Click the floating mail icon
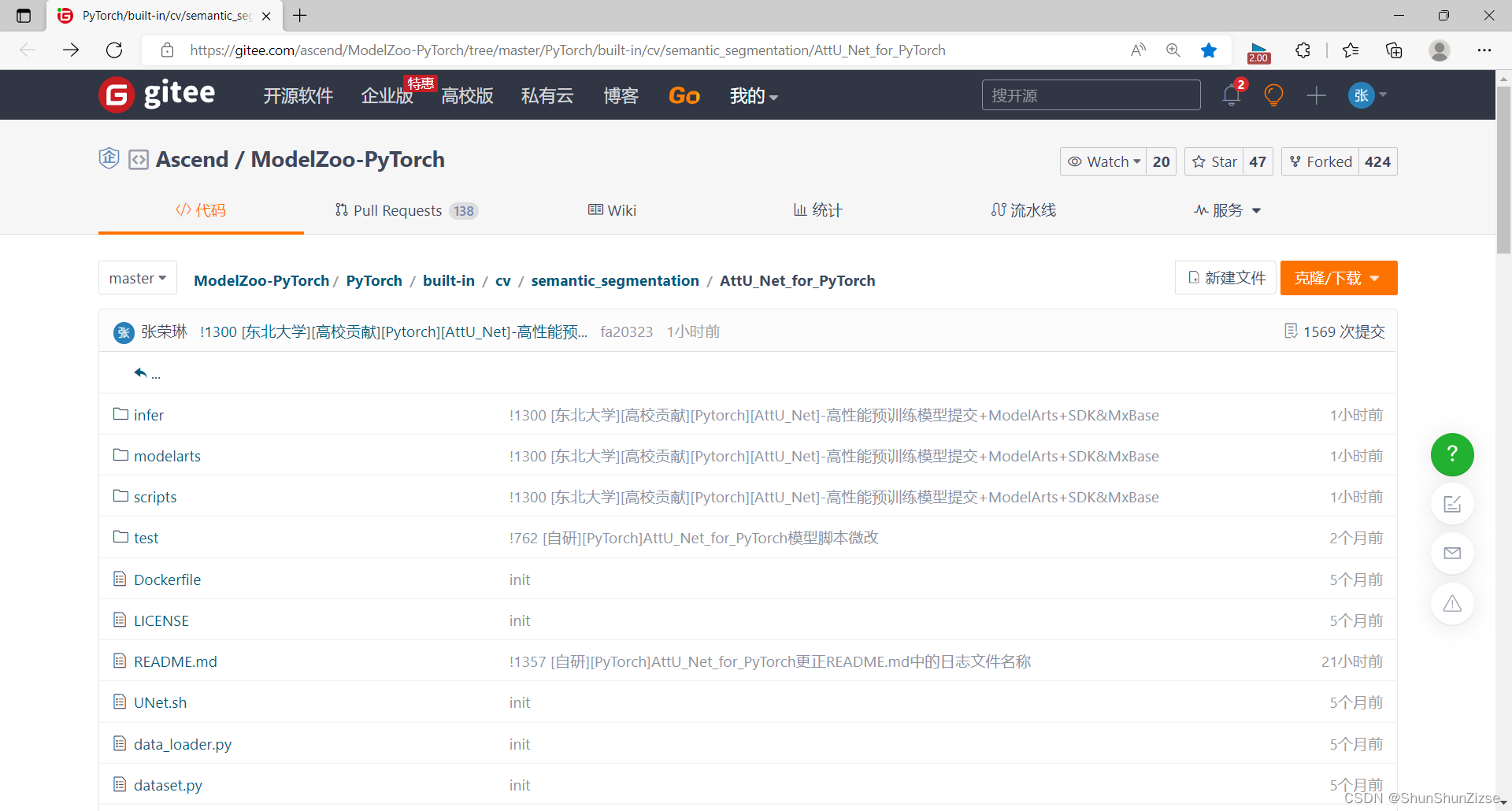 coord(1452,554)
